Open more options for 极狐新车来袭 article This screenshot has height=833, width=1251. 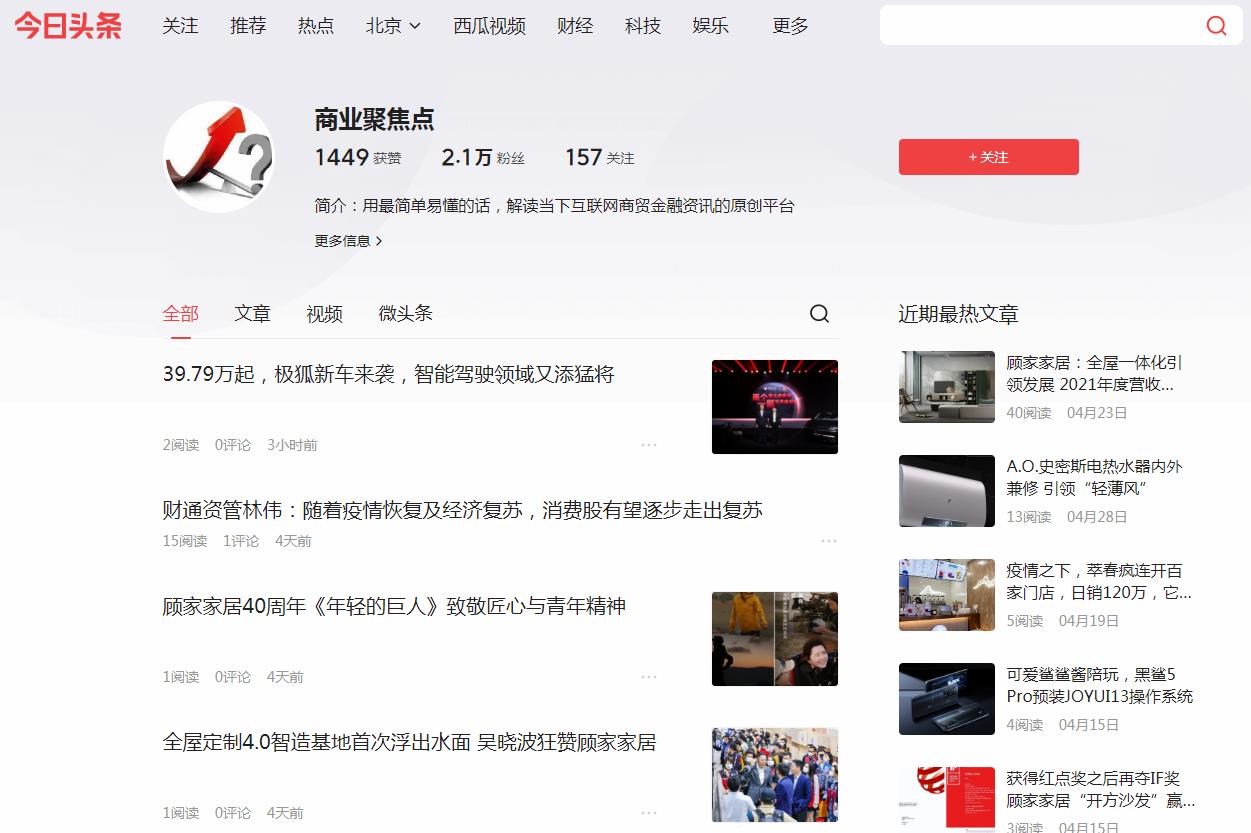coord(649,445)
